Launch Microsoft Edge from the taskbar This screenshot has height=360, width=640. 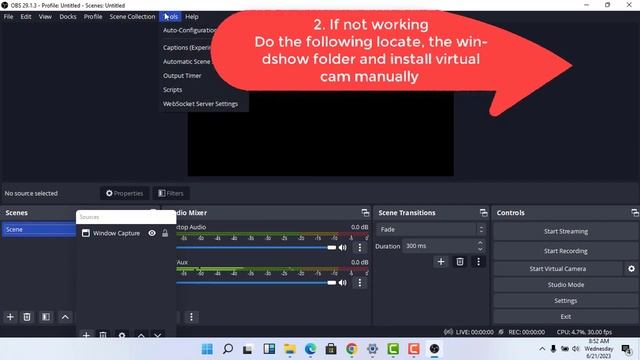tap(310, 349)
